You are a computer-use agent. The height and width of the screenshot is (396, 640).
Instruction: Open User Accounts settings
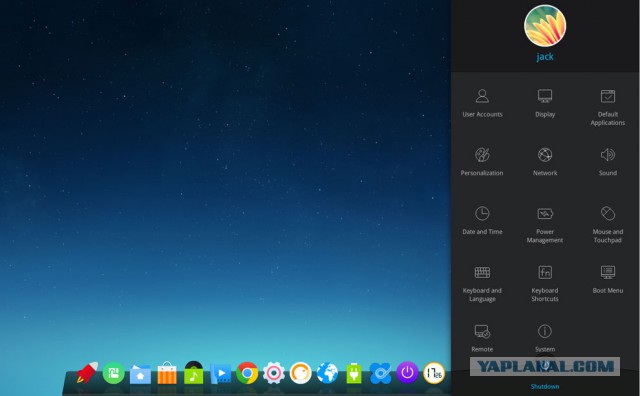click(x=482, y=103)
